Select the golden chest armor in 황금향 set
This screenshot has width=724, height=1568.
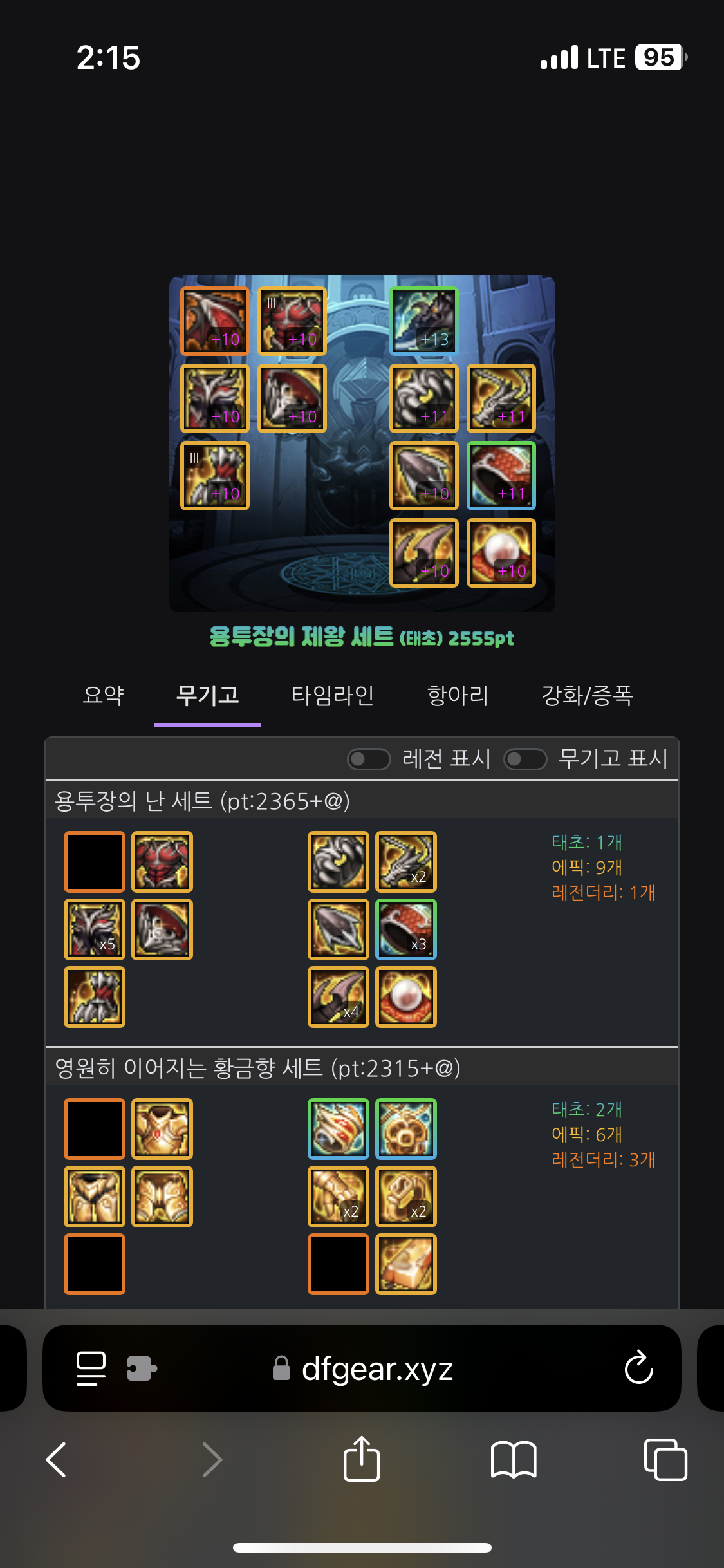coord(162,1129)
